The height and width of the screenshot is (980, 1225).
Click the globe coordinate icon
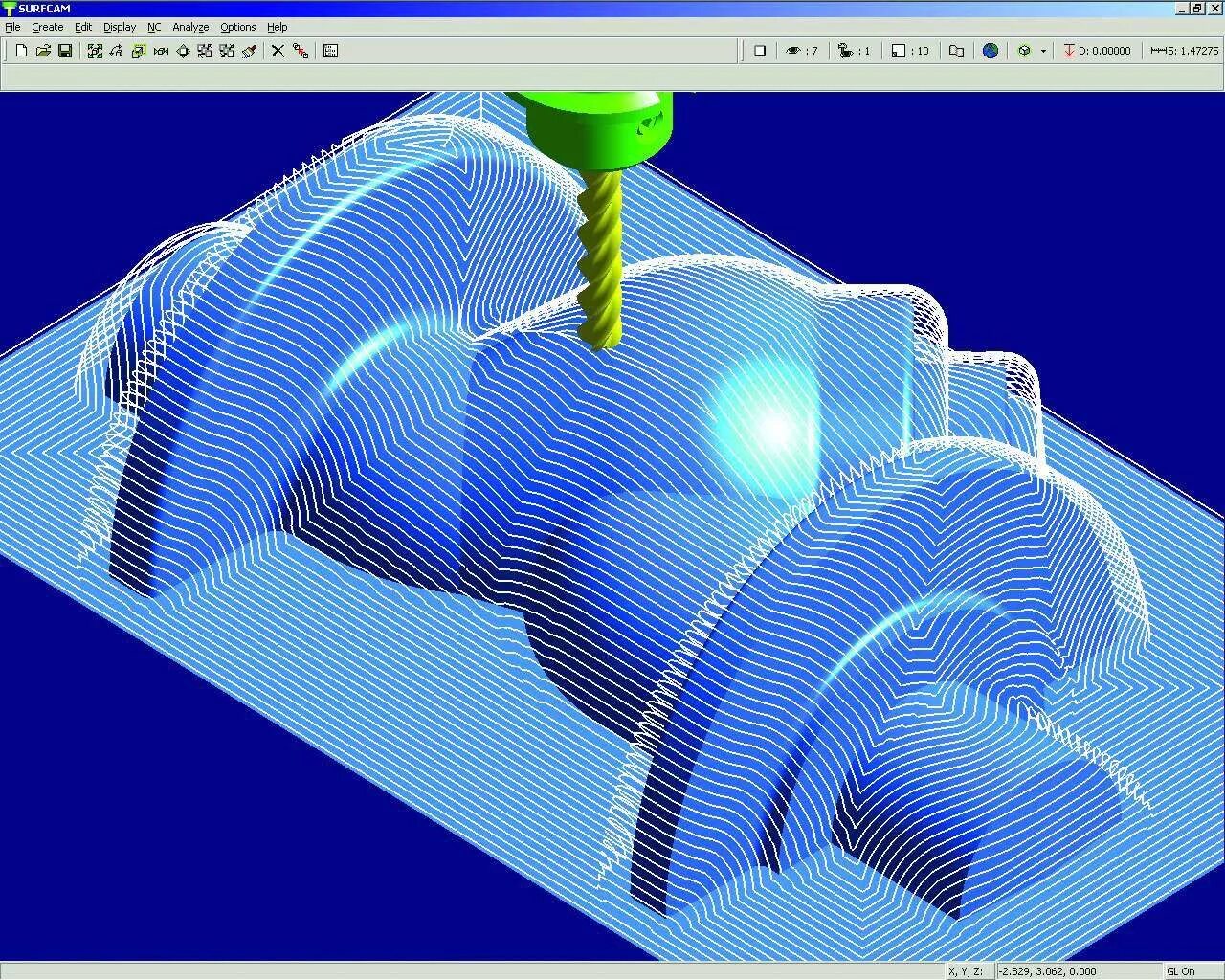991,51
